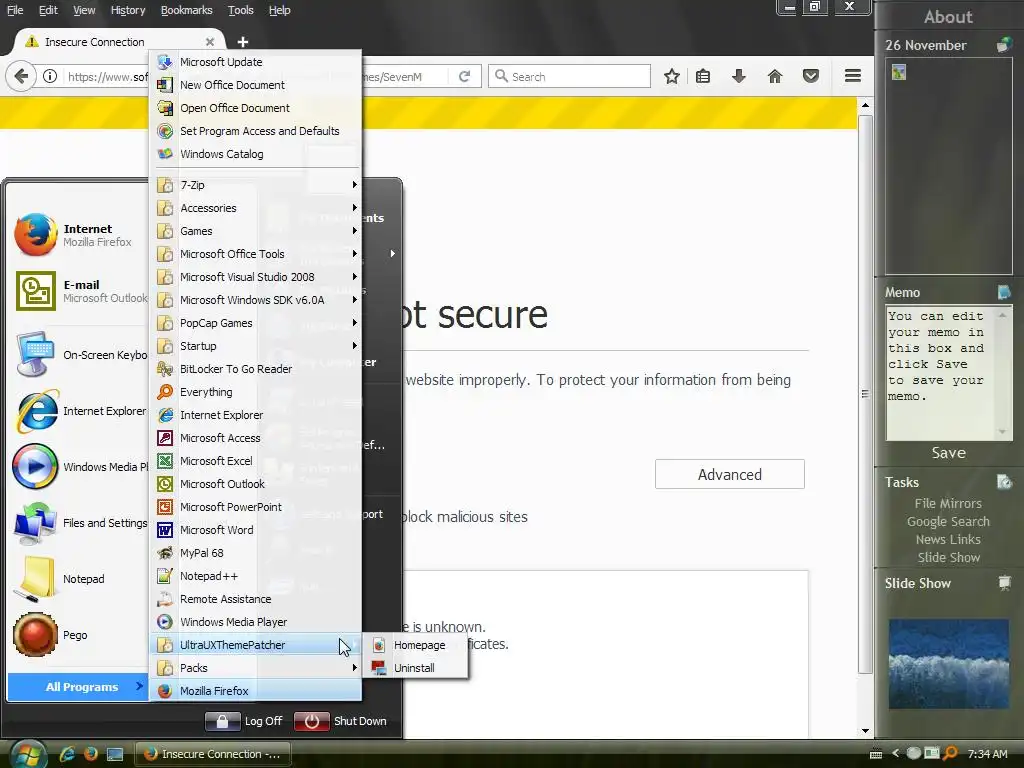This screenshot has width=1024, height=768.
Task: Open Pocket icon in Firefox toolbar
Action: [x=810, y=76]
